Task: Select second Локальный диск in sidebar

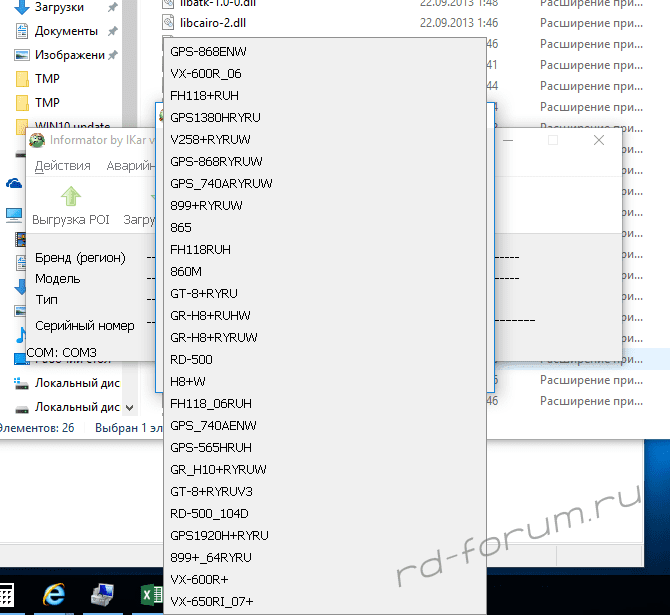Action: coord(77,407)
